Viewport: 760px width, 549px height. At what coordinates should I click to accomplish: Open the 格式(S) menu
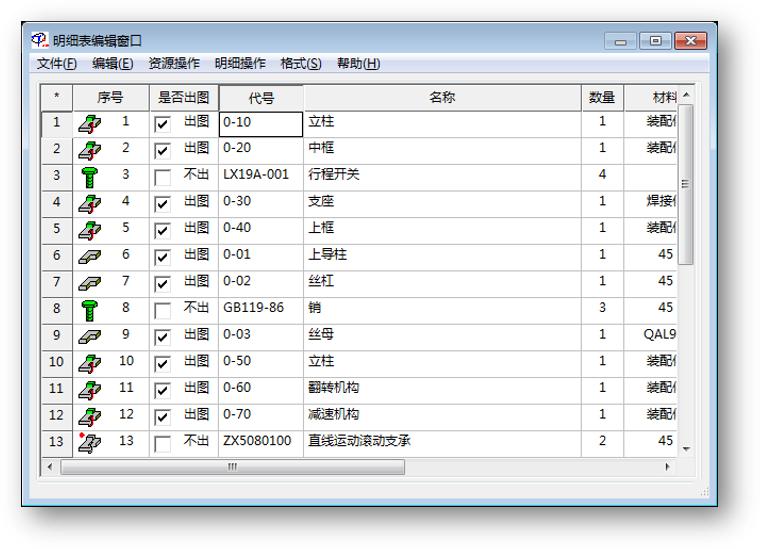point(301,63)
